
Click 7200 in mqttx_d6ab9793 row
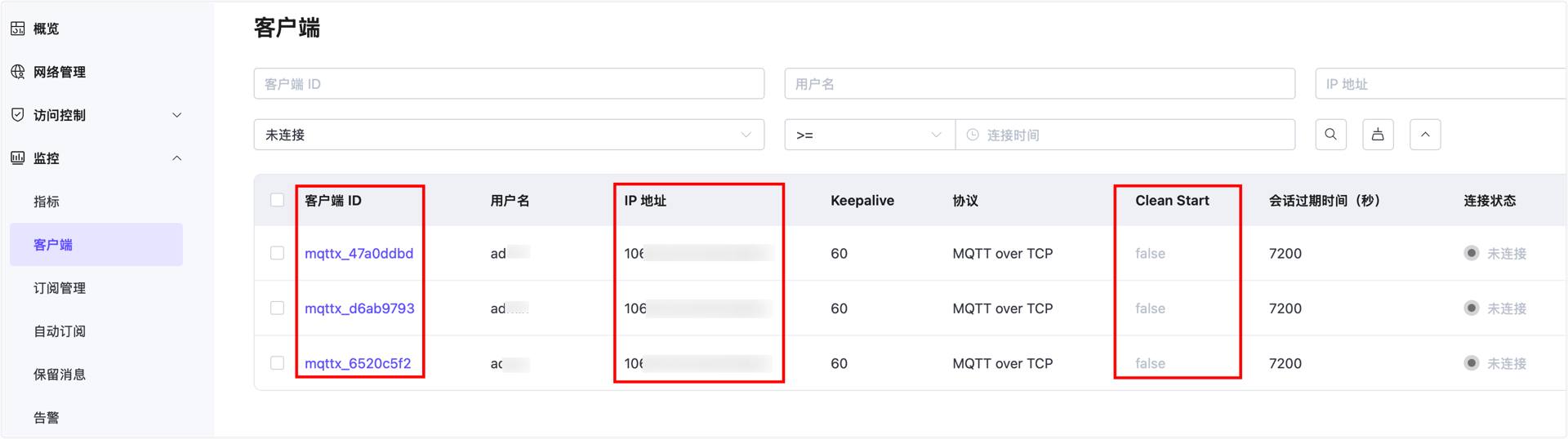point(1285,308)
